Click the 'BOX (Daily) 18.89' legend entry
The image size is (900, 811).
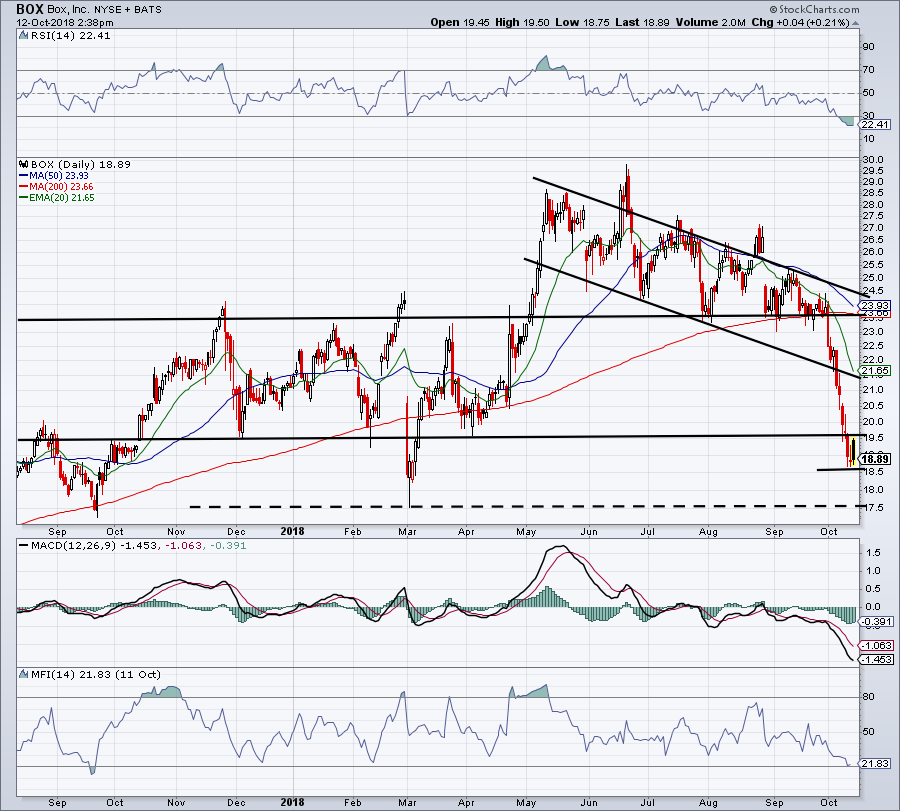coord(81,164)
